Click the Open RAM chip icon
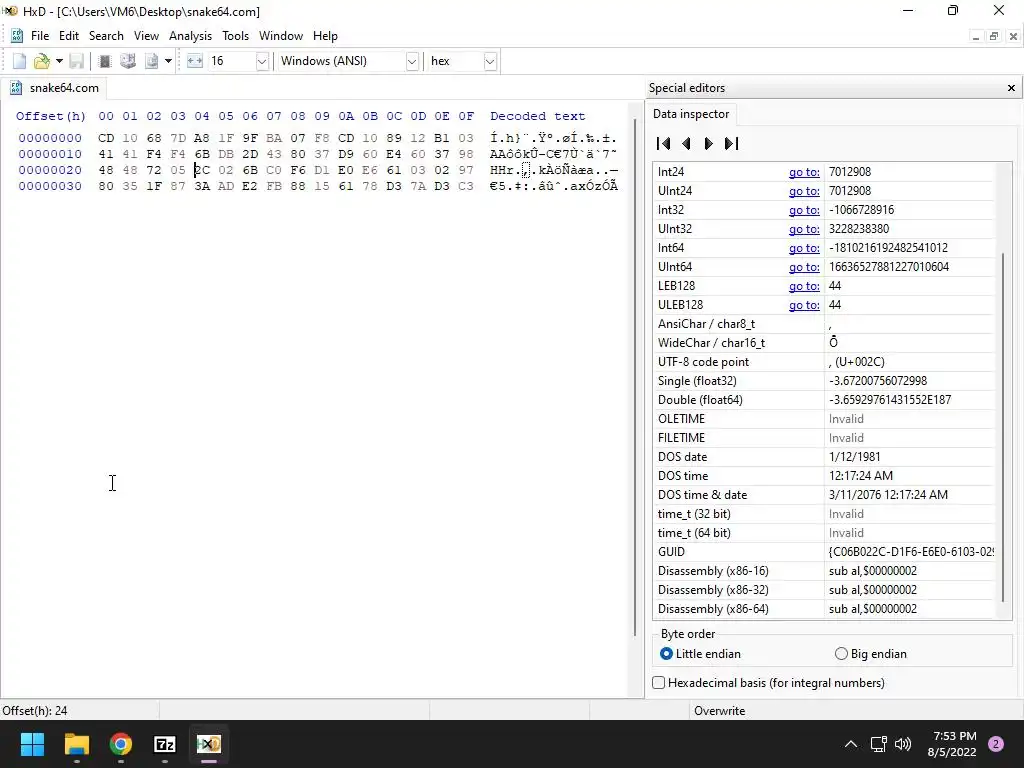Viewport: 1024px width, 768px height. point(104,61)
